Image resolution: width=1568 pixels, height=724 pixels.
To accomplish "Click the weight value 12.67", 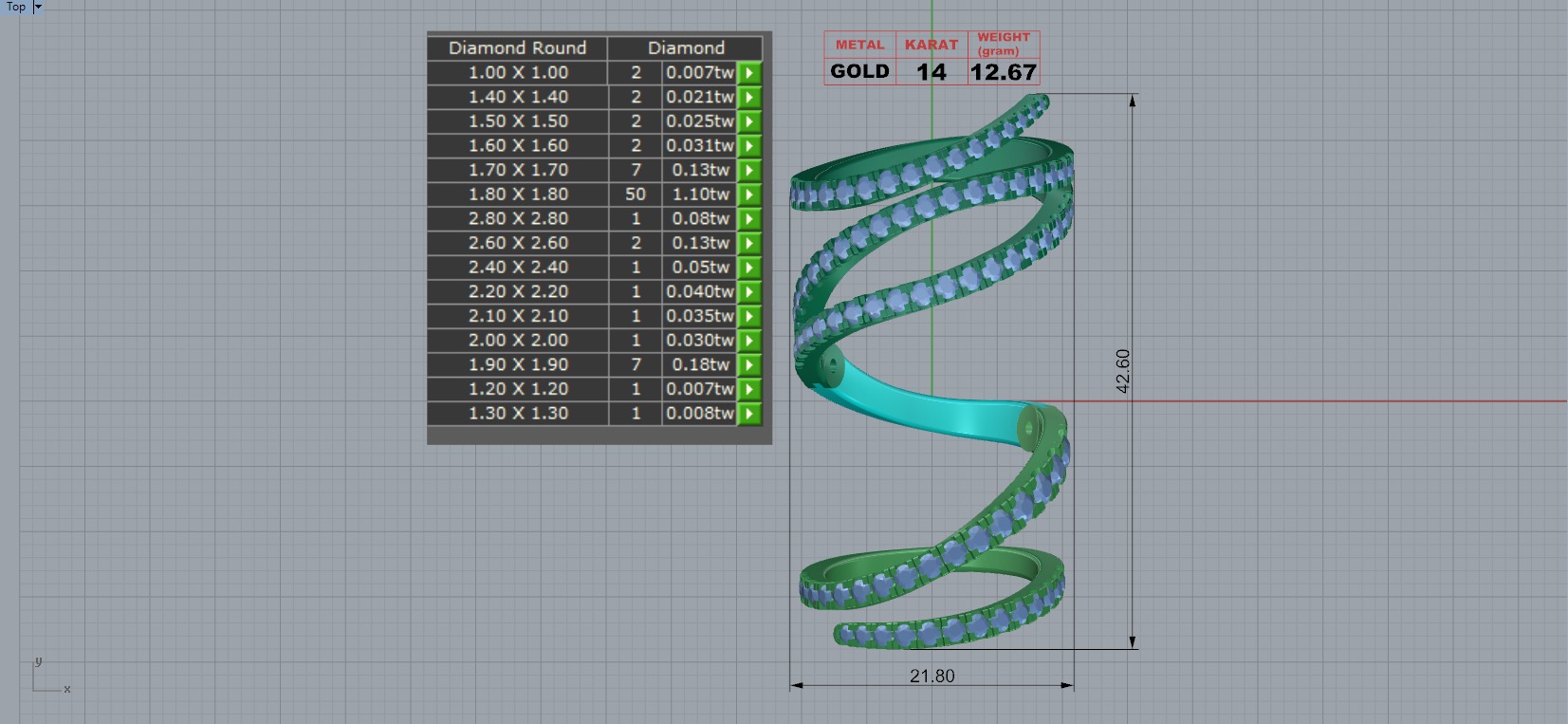I will pos(1004,72).
